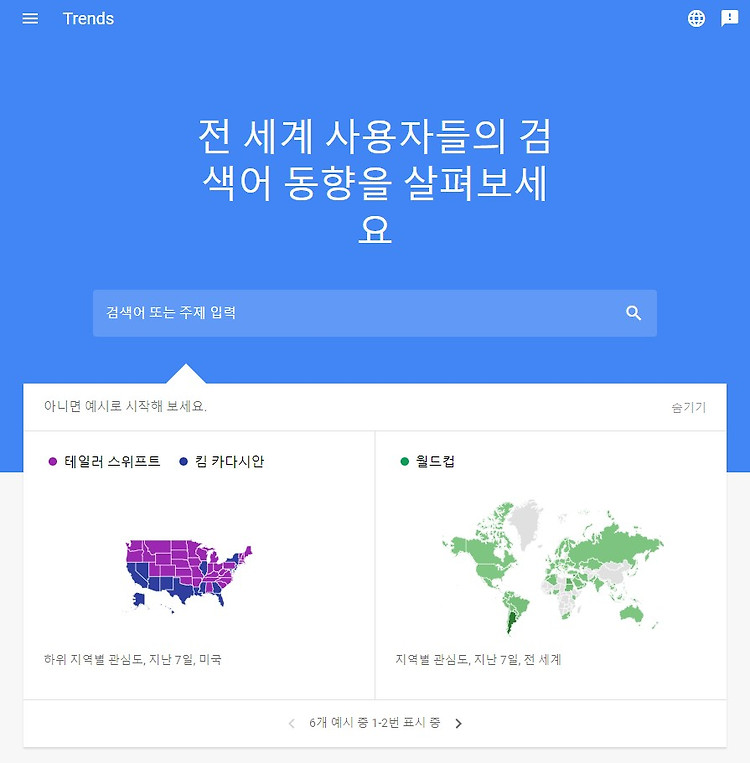This screenshot has height=763, width=750.
Task: Click the Trends logo text
Action: [x=88, y=18]
